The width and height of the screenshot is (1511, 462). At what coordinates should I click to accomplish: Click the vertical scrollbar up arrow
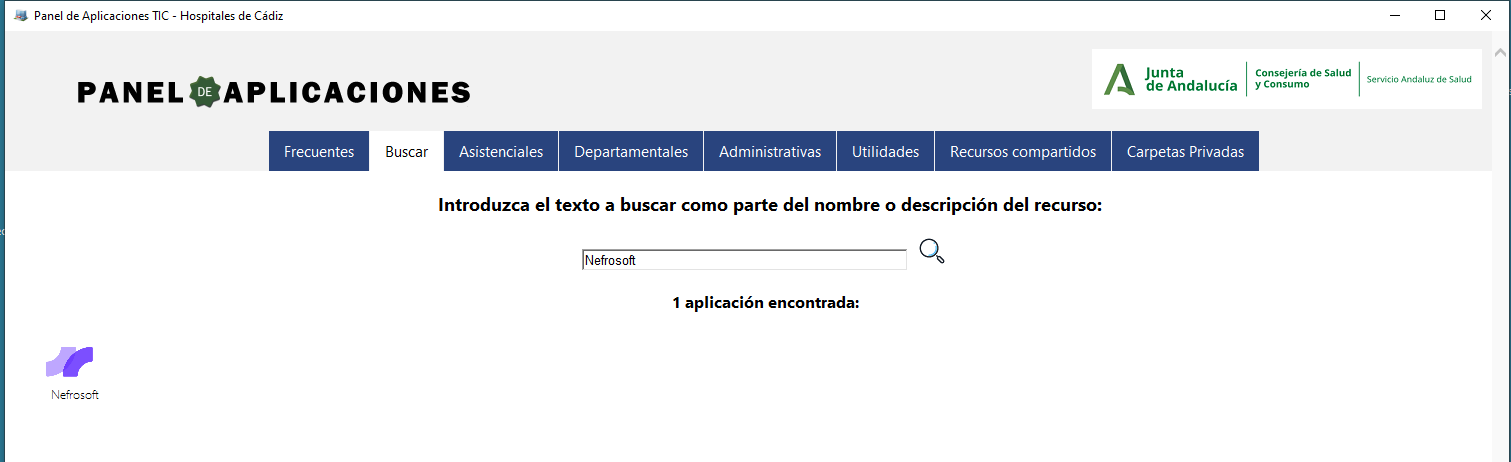point(1500,50)
